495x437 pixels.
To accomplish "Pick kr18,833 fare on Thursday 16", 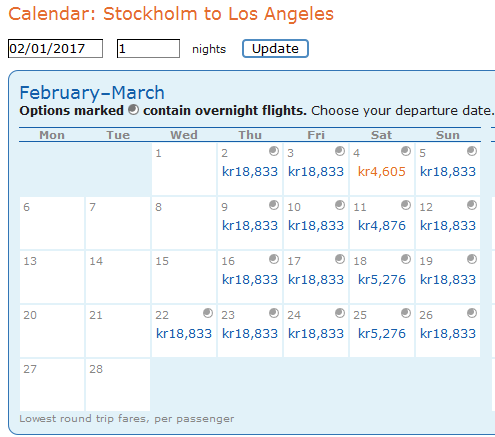I will coord(250,280).
